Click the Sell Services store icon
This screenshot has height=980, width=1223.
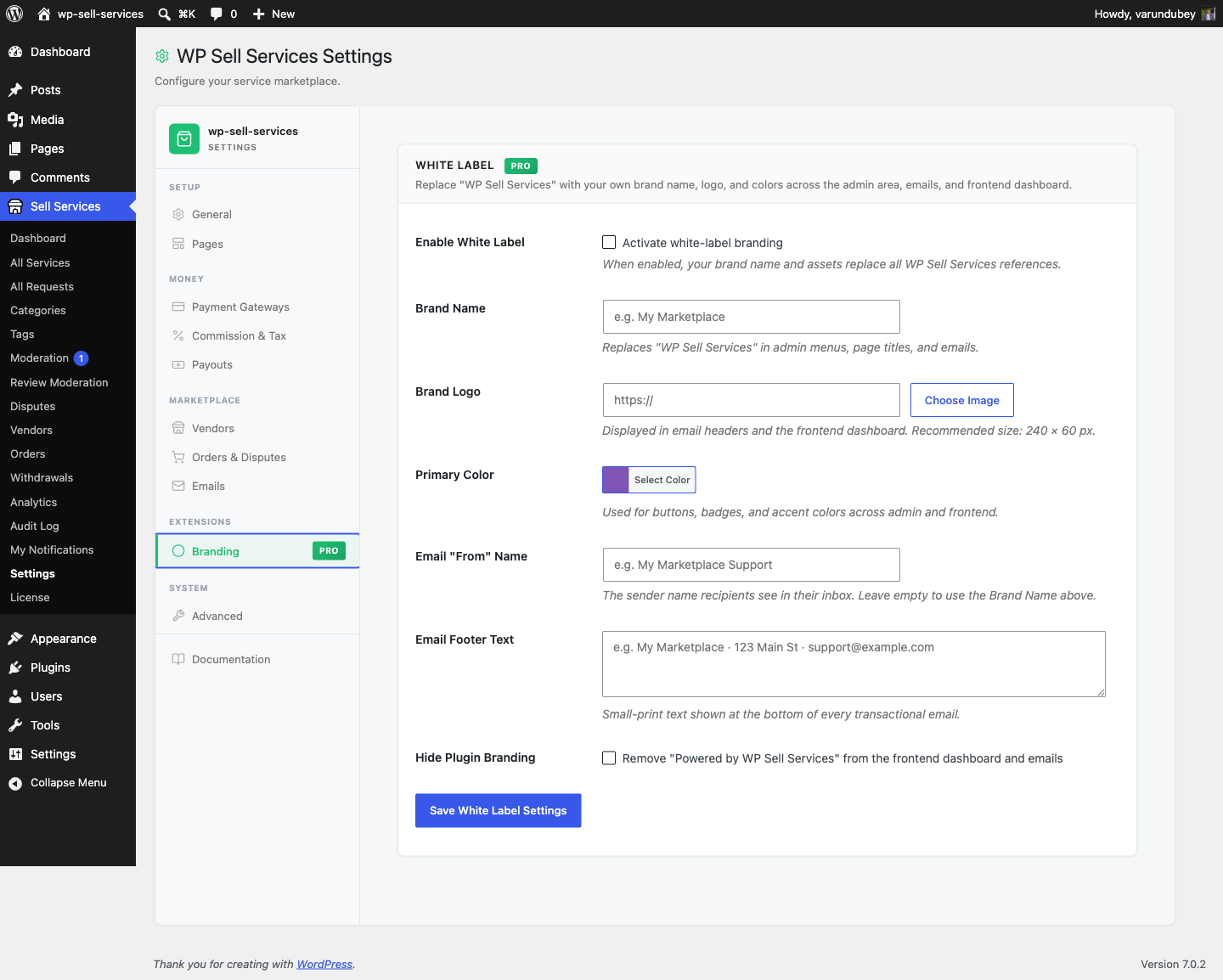tap(15, 206)
